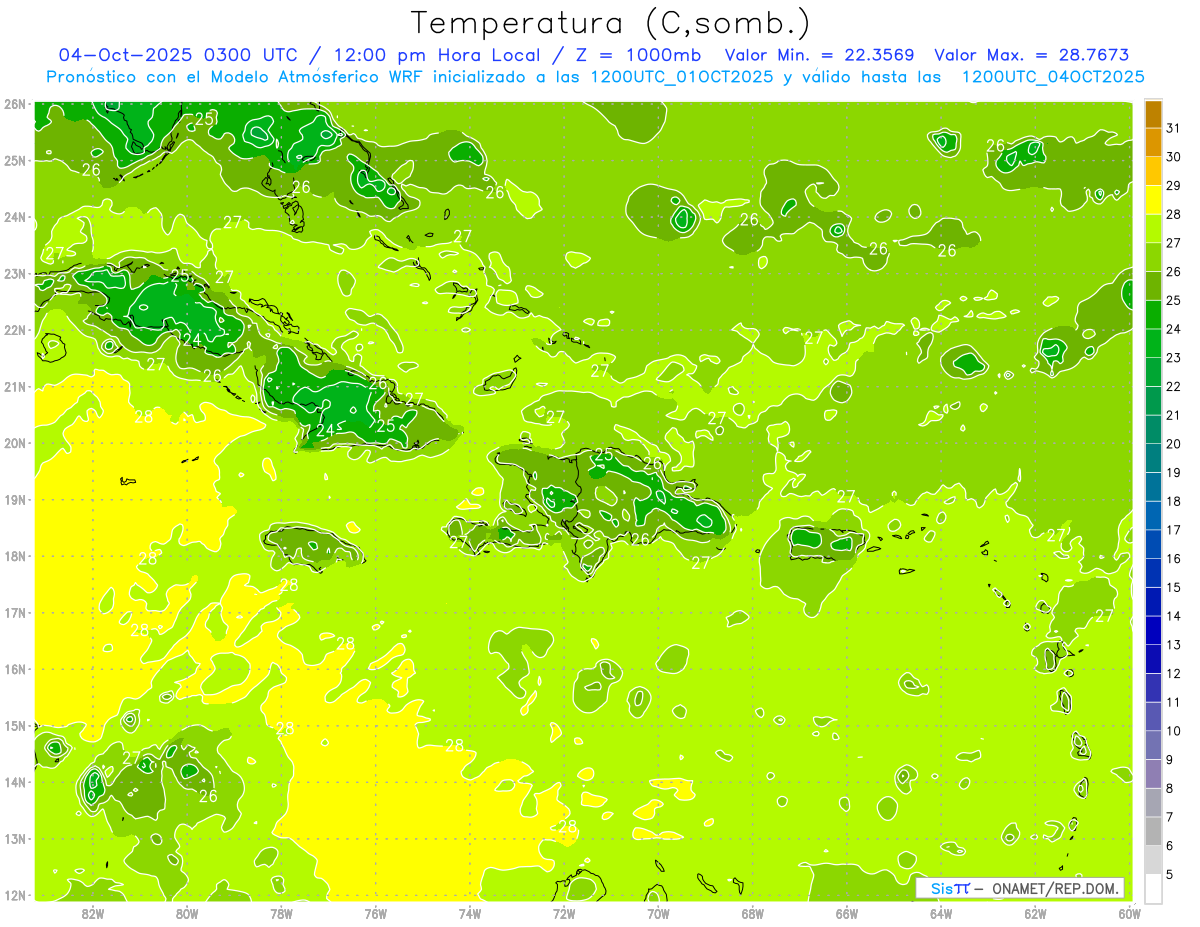
Task: Click the '64W' longitude axis label
Action: [941, 913]
